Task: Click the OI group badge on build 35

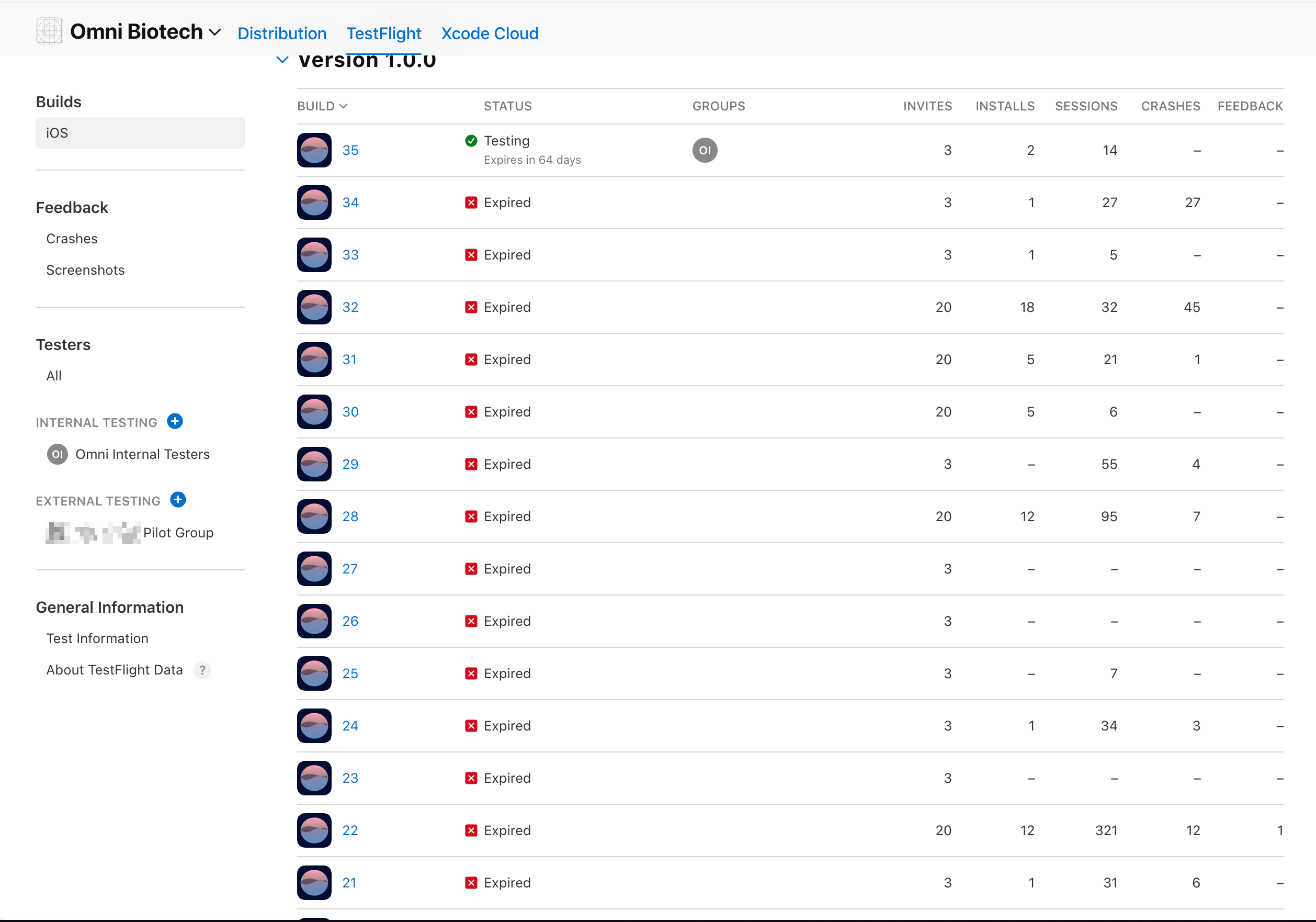Action: (x=705, y=150)
